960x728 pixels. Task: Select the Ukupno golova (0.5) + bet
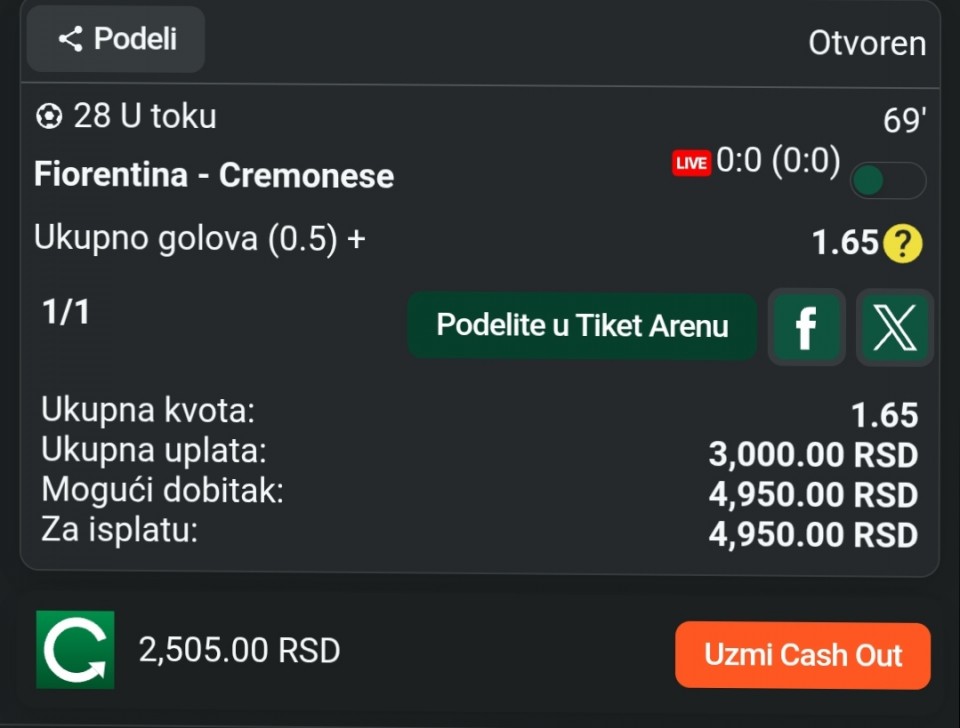[x=200, y=239]
